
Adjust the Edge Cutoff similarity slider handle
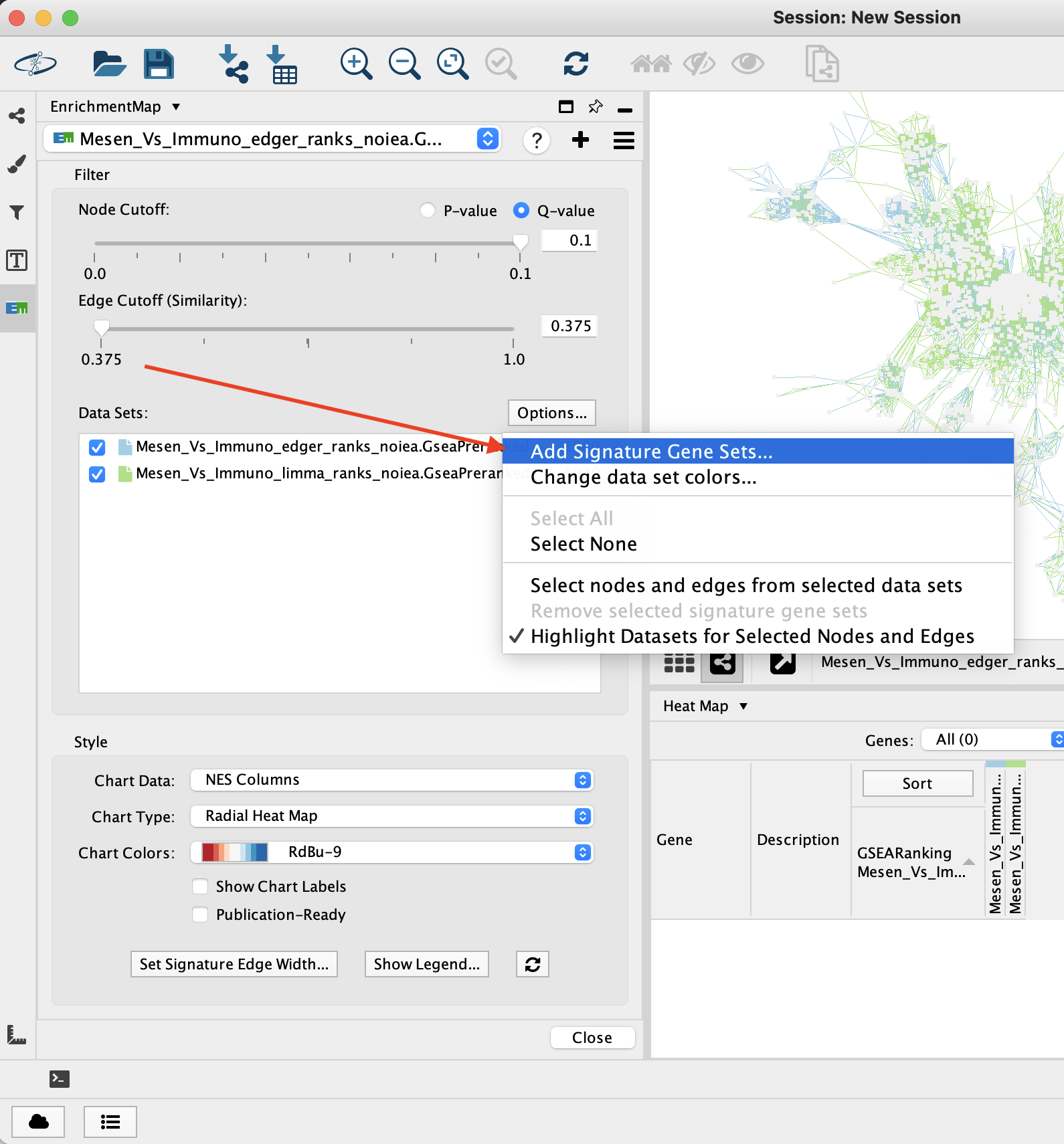[x=101, y=327]
